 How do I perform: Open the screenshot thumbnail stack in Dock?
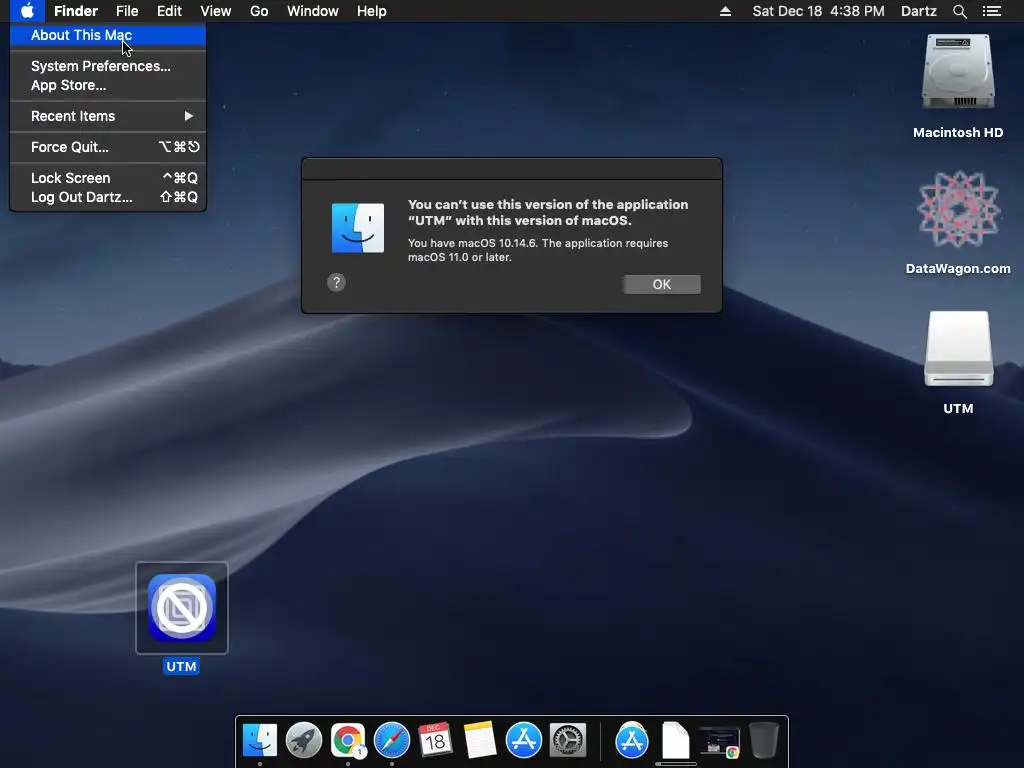pos(720,742)
